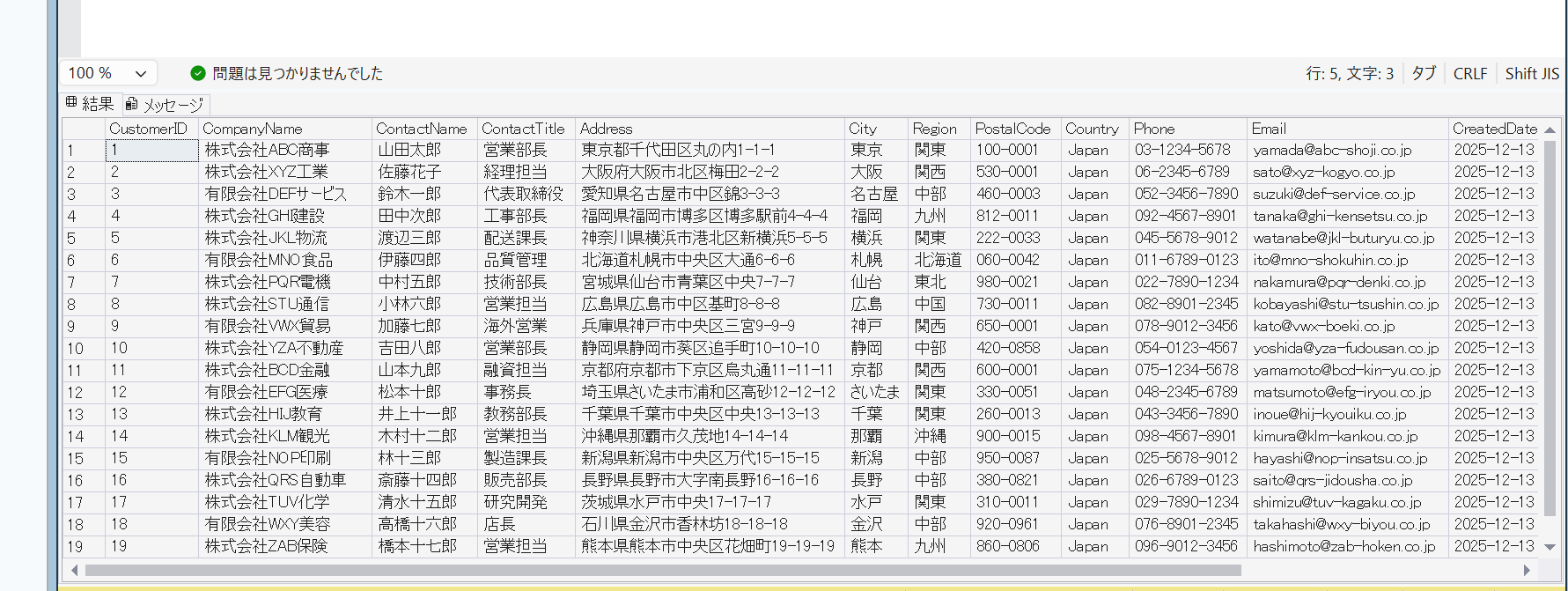Select the address 福岡県福岡市博多区博多駅前4-4-4
The width and height of the screenshot is (1568, 591).
pyautogui.click(x=710, y=217)
